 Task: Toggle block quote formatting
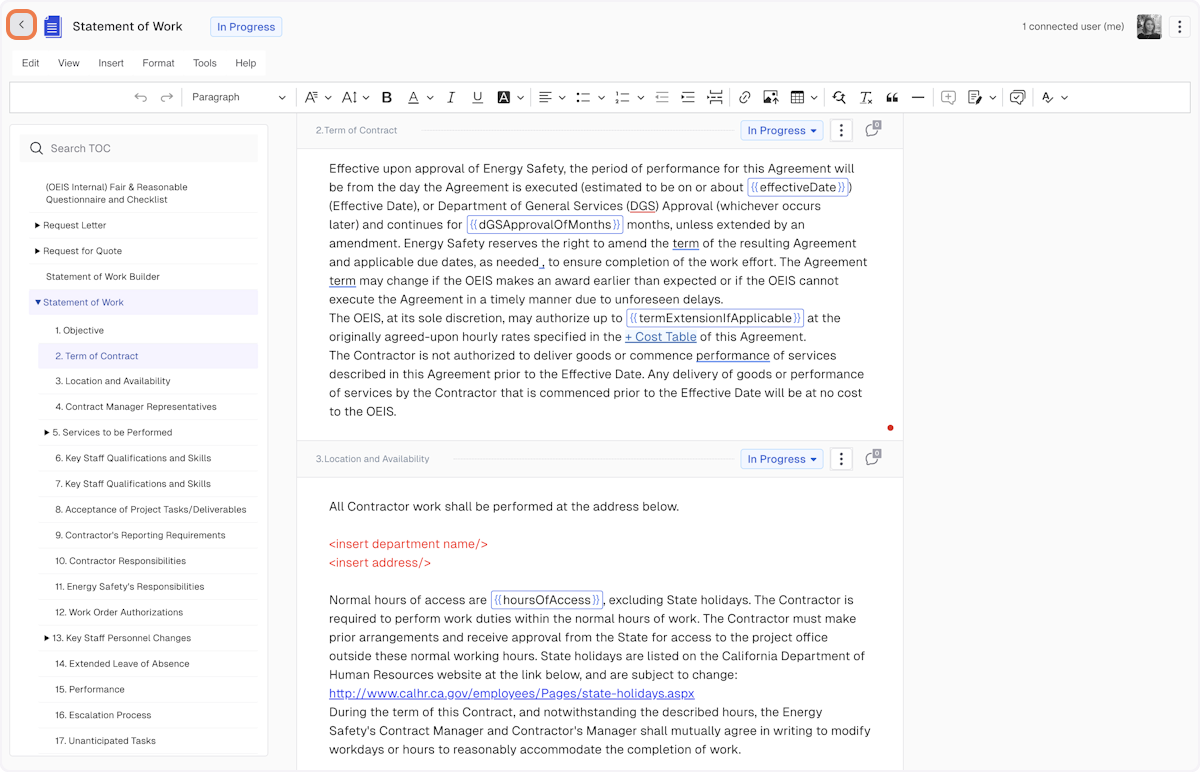tap(892, 97)
